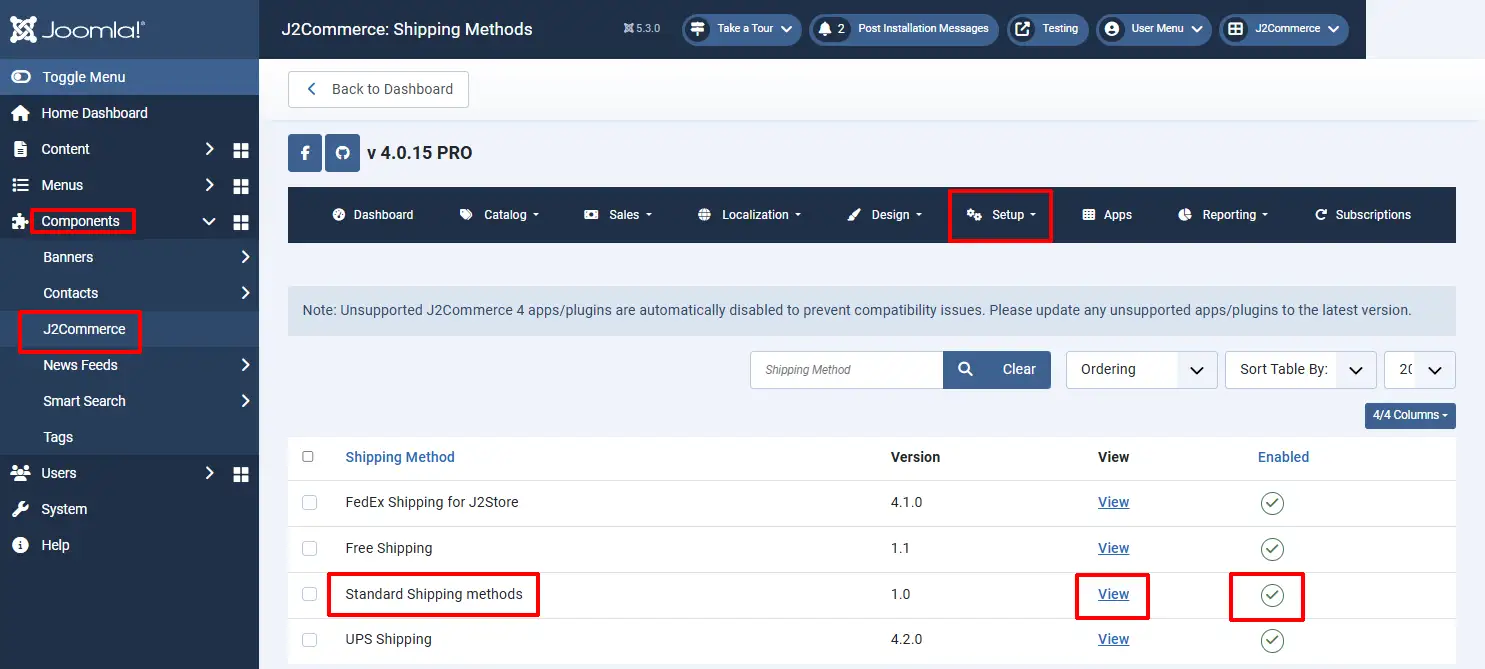This screenshot has width=1485, height=669.
Task: Open the Reporting menu
Action: click(1223, 215)
